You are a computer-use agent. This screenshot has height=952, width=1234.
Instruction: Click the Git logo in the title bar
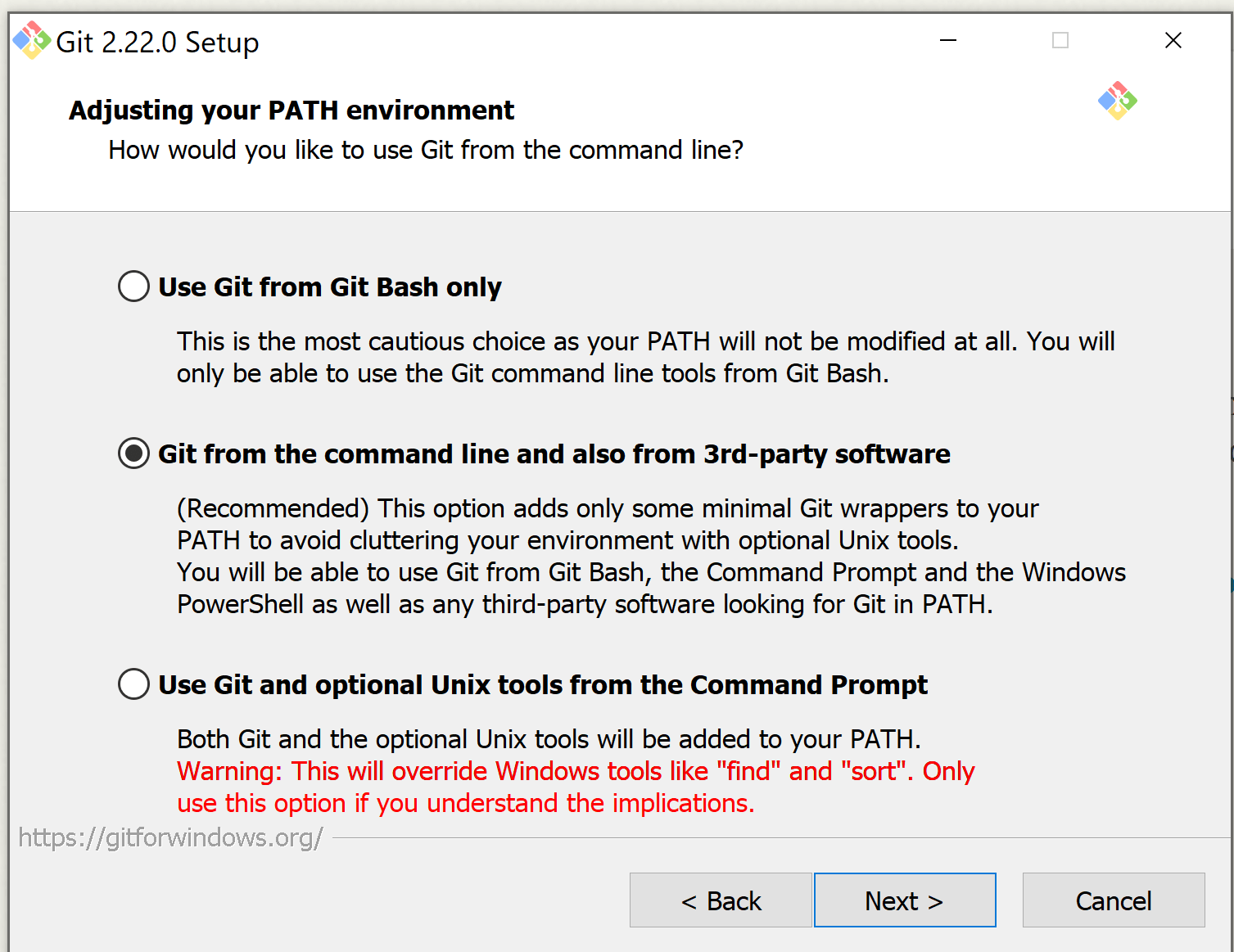pyautogui.click(x=32, y=41)
